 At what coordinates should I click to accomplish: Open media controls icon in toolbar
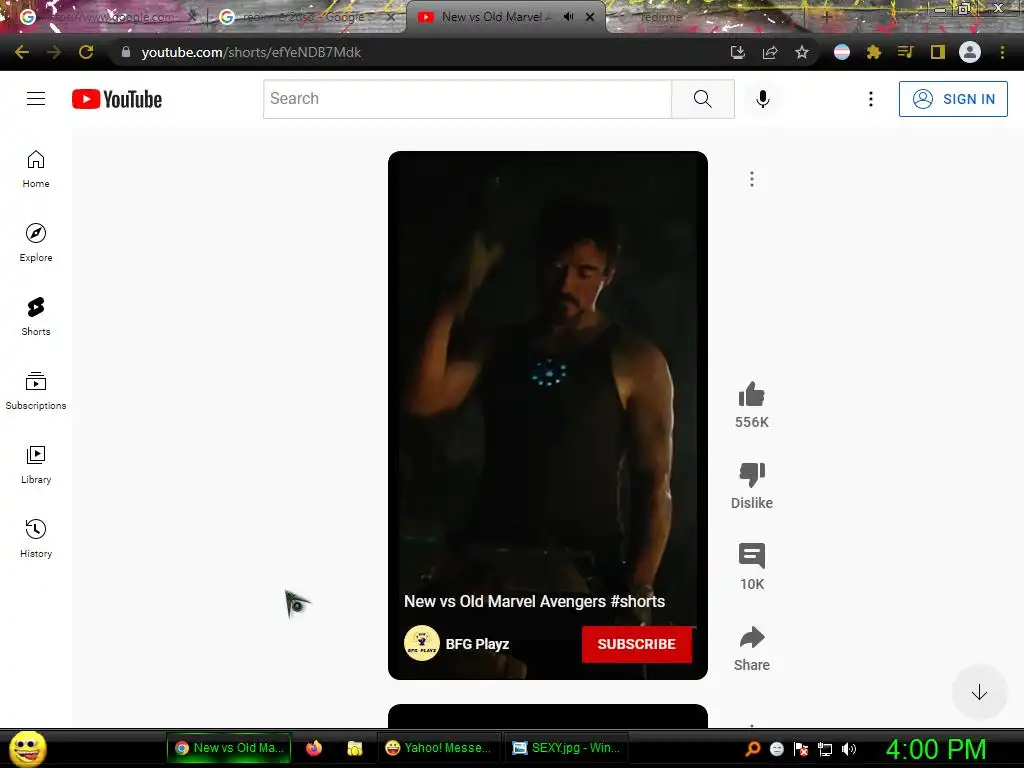(906, 52)
